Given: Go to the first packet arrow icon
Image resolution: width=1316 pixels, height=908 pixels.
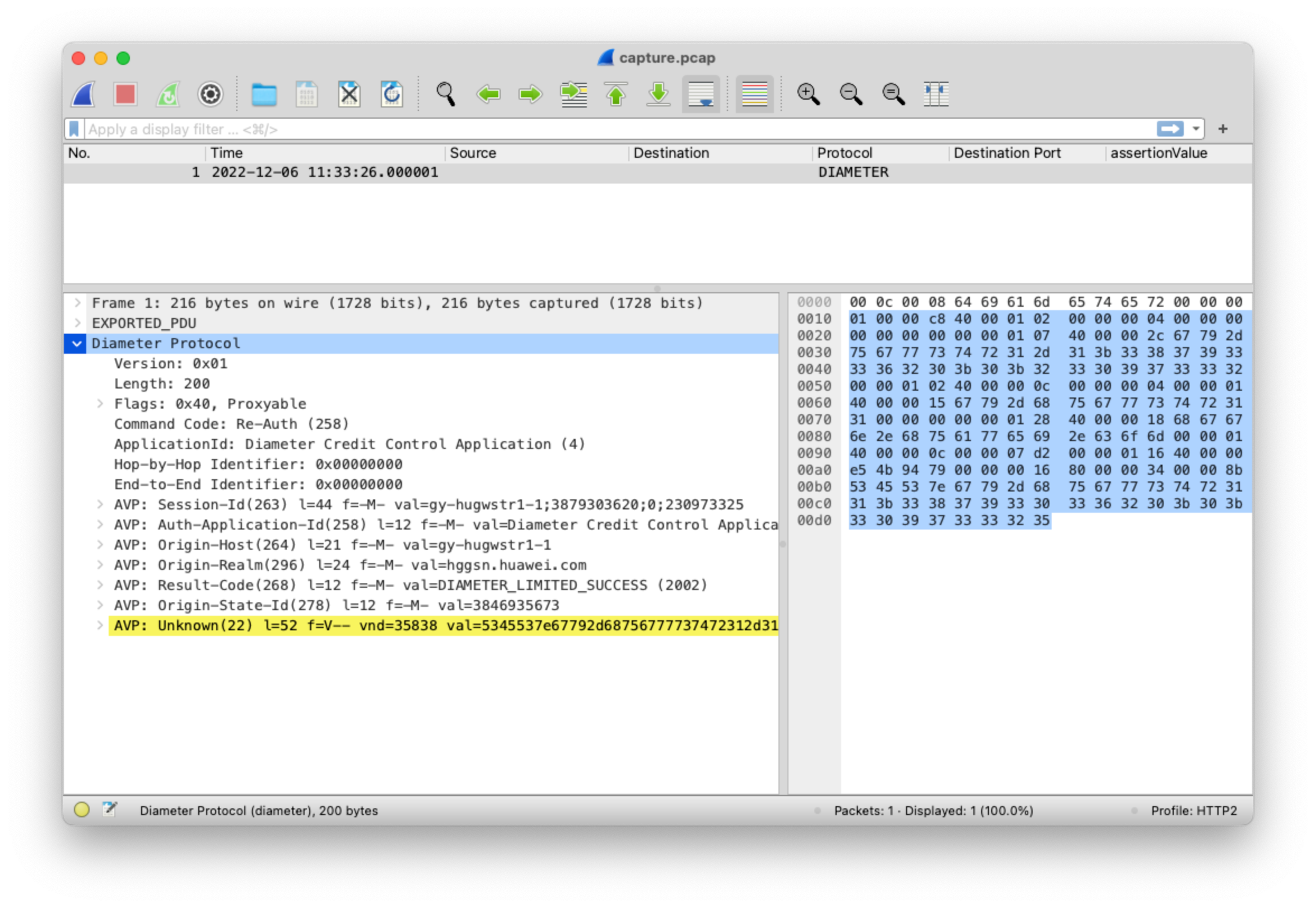Looking at the screenshot, I should tap(615, 95).
